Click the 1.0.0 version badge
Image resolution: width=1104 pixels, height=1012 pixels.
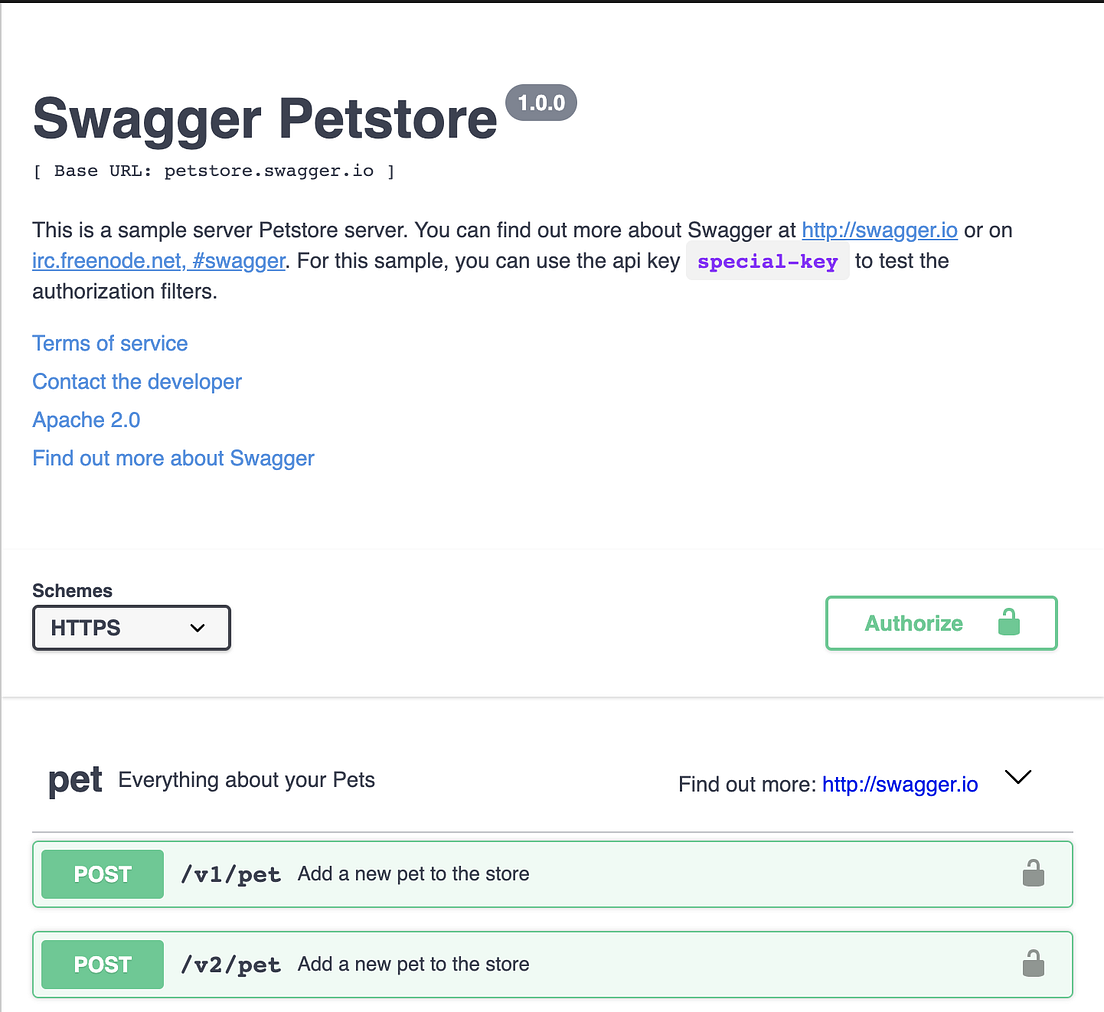541,102
